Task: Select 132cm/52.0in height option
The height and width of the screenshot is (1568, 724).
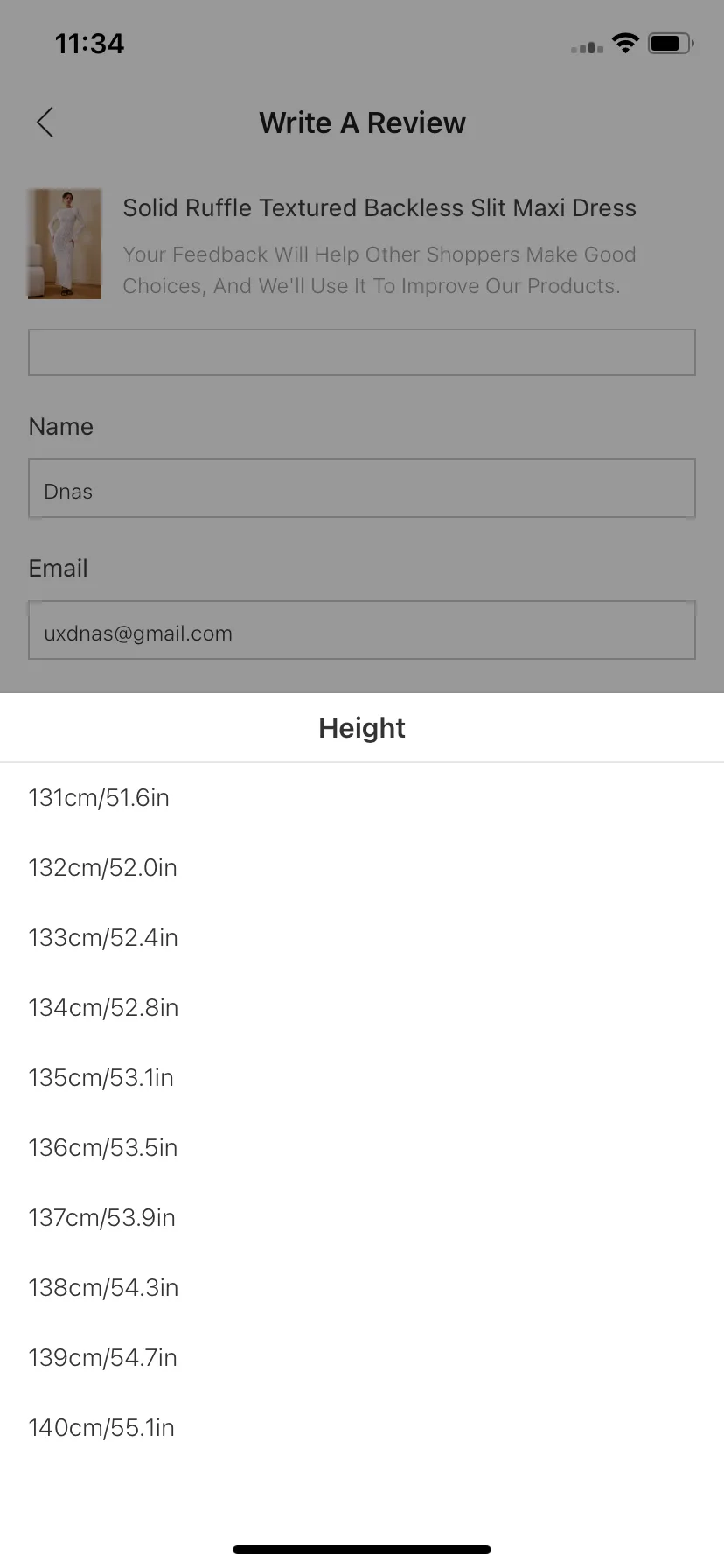Action: [362, 867]
